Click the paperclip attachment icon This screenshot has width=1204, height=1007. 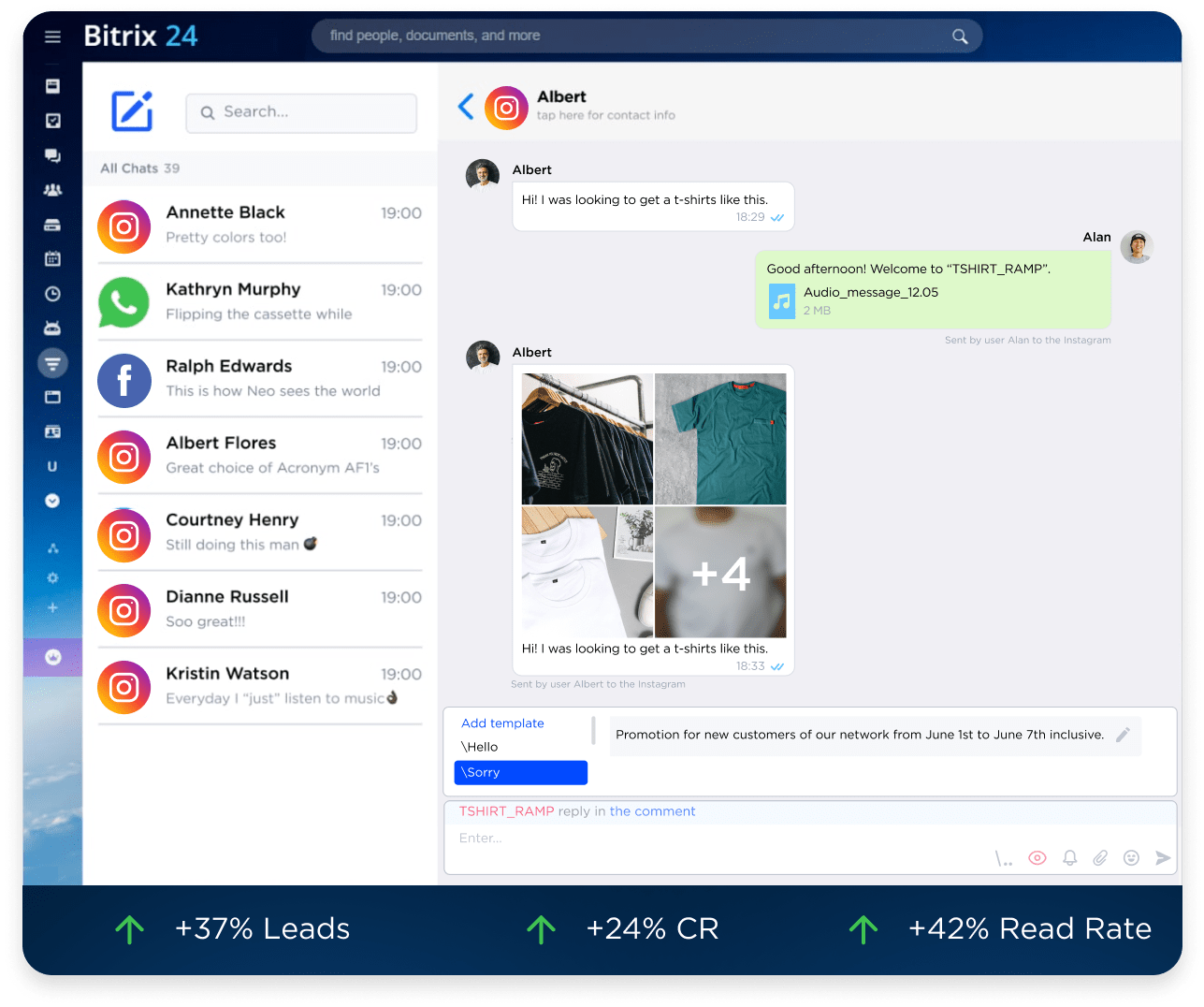[1100, 858]
